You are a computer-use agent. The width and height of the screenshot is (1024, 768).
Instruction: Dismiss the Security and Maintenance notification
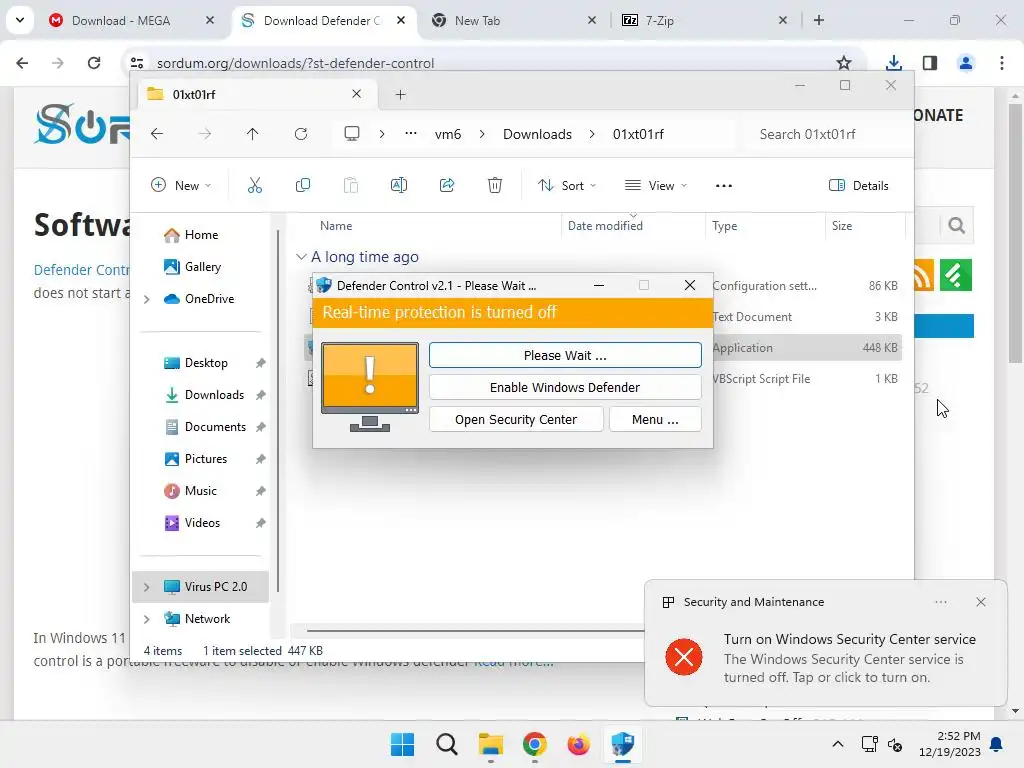[981, 602]
